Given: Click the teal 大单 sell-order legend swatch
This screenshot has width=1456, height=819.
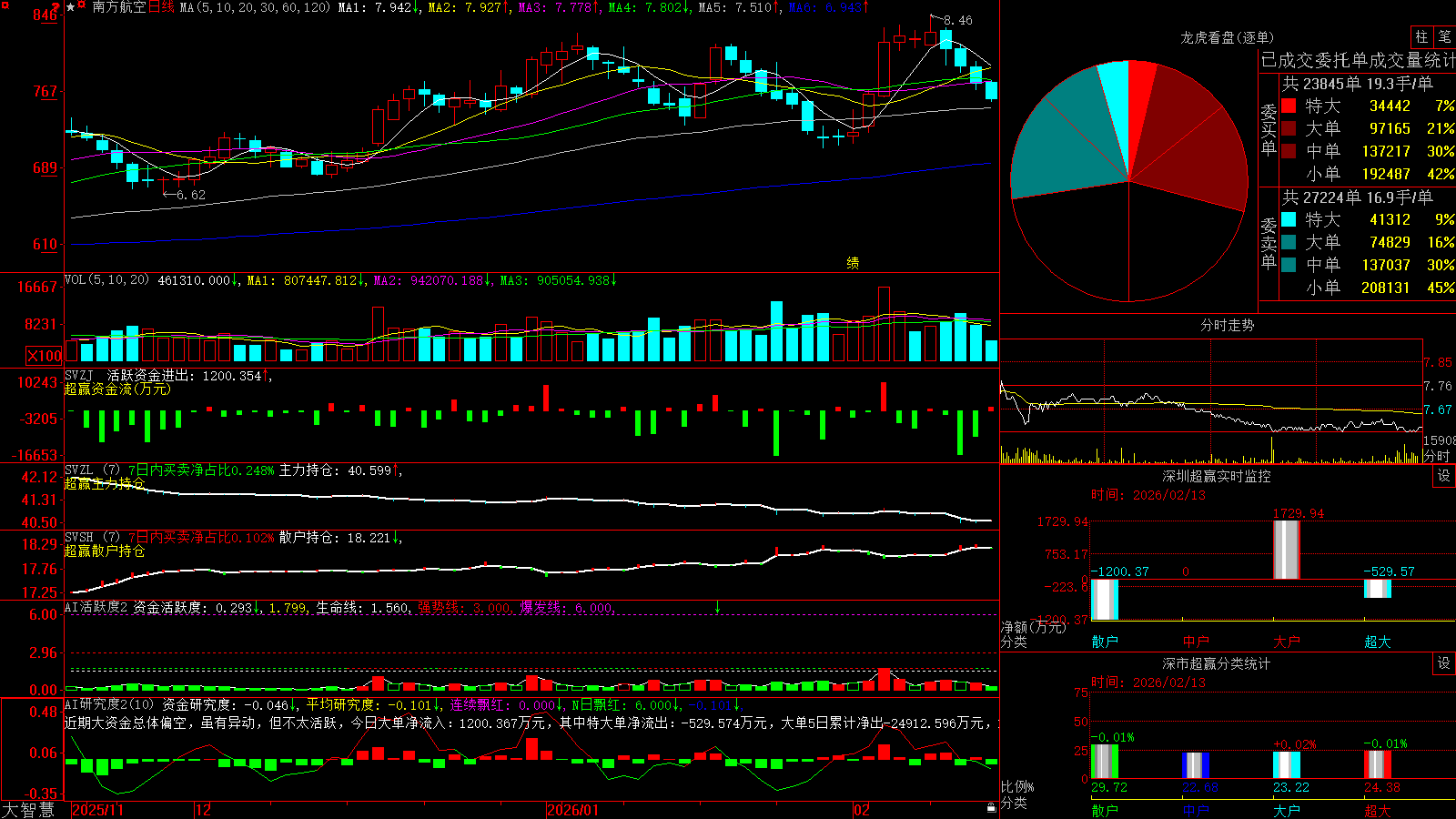Looking at the screenshot, I should (1289, 242).
